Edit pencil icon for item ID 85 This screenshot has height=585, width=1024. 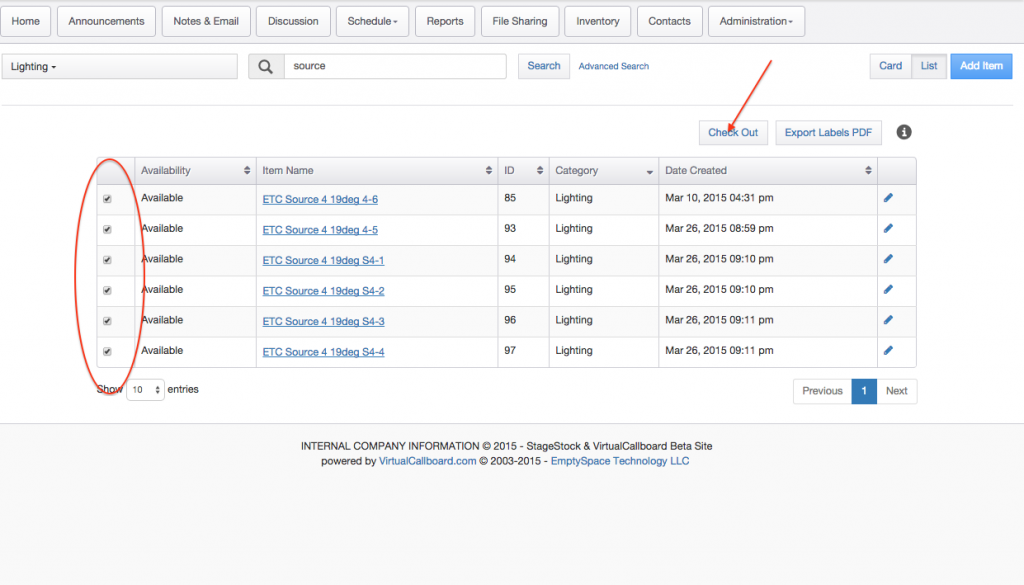[888, 198]
